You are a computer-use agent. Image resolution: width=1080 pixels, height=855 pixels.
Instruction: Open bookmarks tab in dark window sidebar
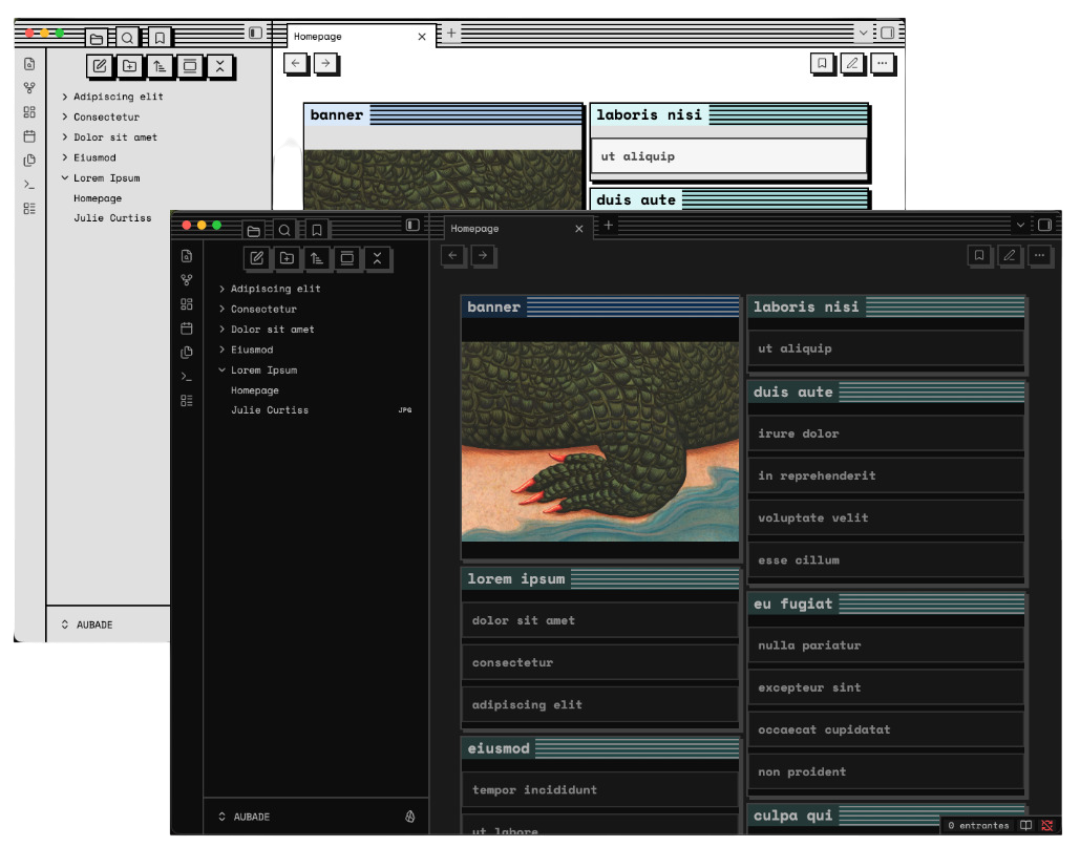coord(316,230)
